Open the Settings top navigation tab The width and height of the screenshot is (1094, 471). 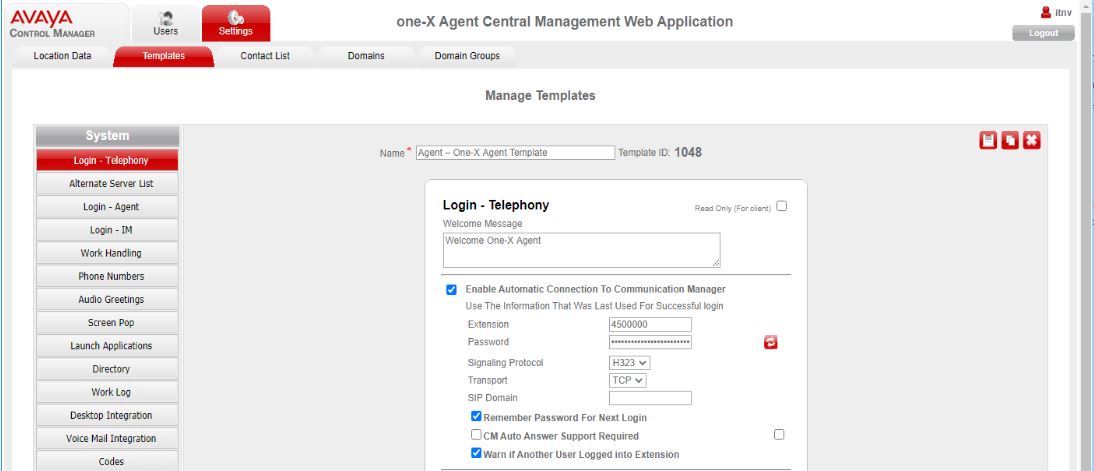[x=236, y=23]
